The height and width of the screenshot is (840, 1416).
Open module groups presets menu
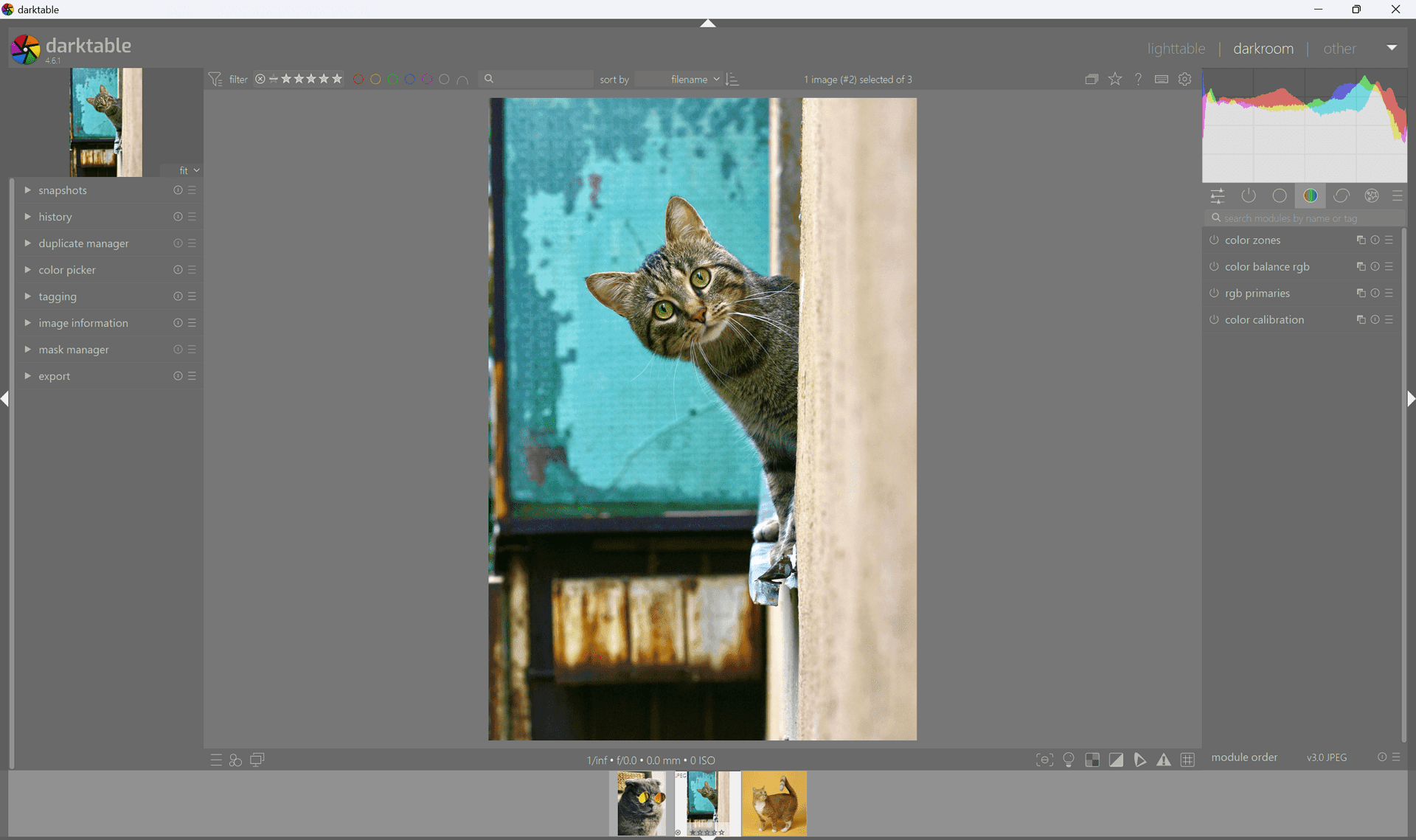tap(1398, 196)
